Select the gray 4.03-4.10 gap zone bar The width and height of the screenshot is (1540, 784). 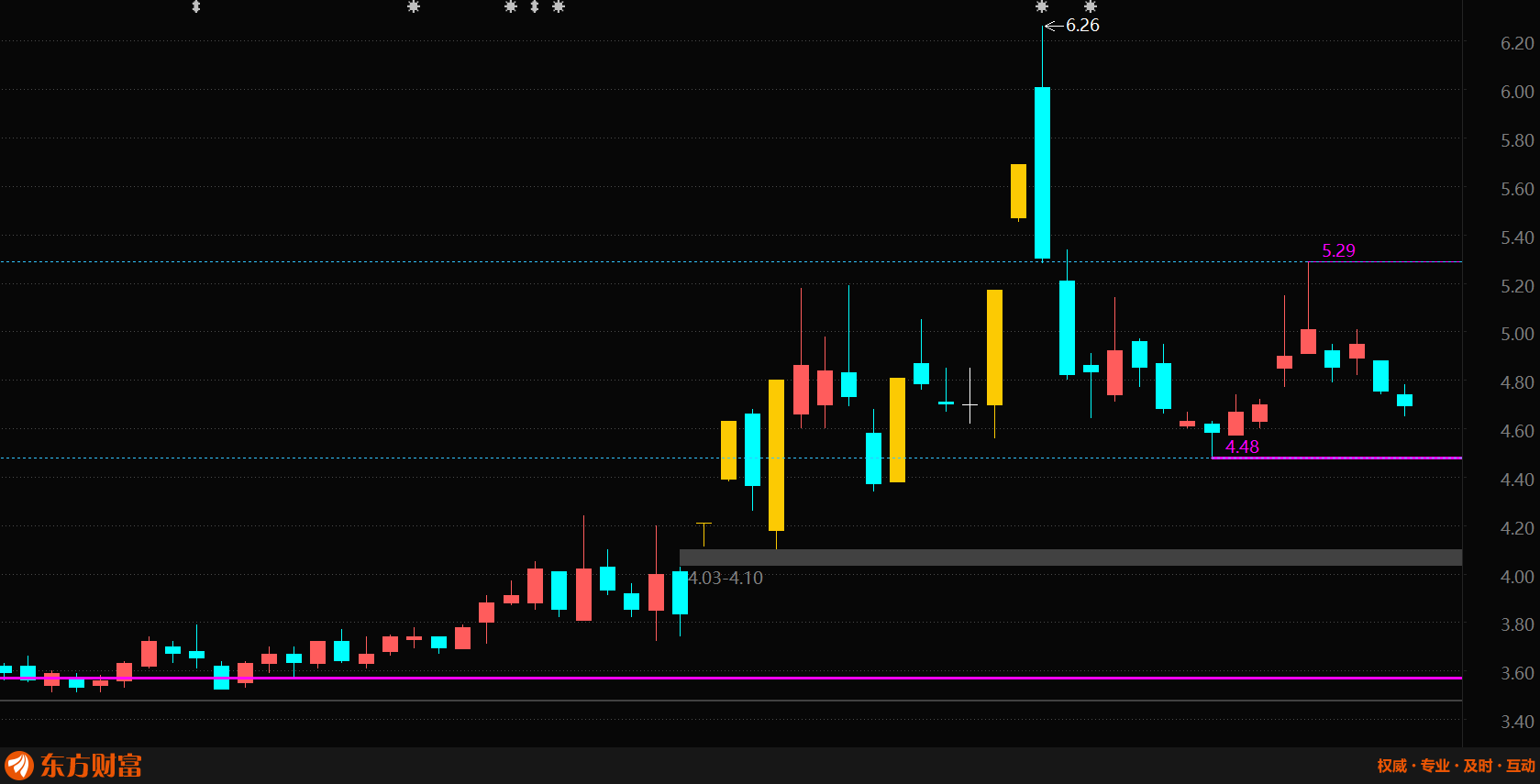pyautogui.click(x=1070, y=558)
